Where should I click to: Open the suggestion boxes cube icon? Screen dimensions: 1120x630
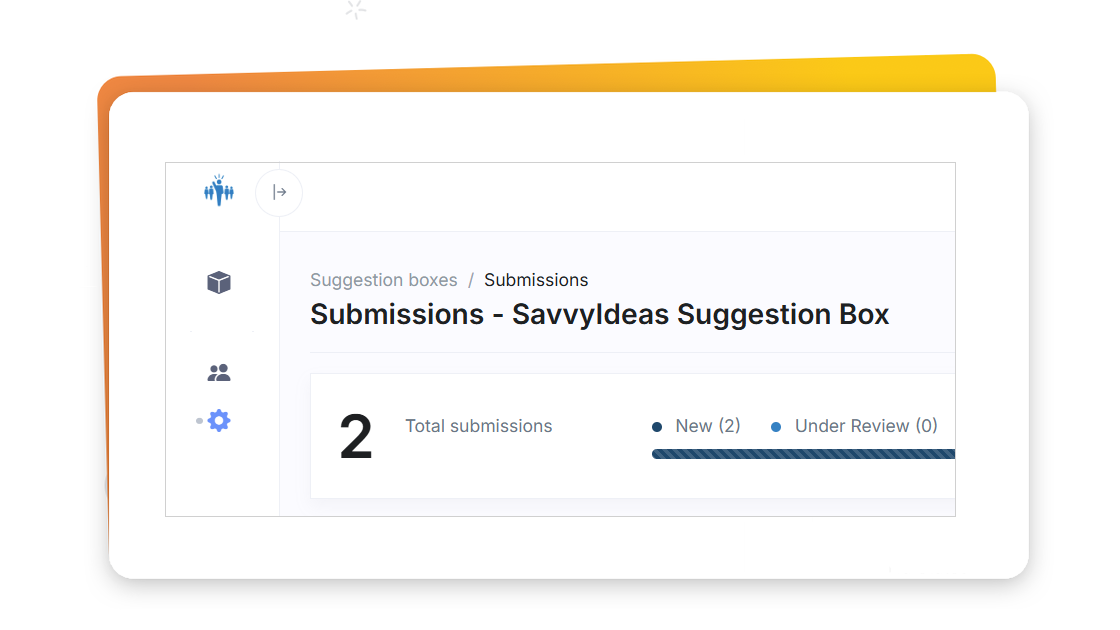[219, 282]
